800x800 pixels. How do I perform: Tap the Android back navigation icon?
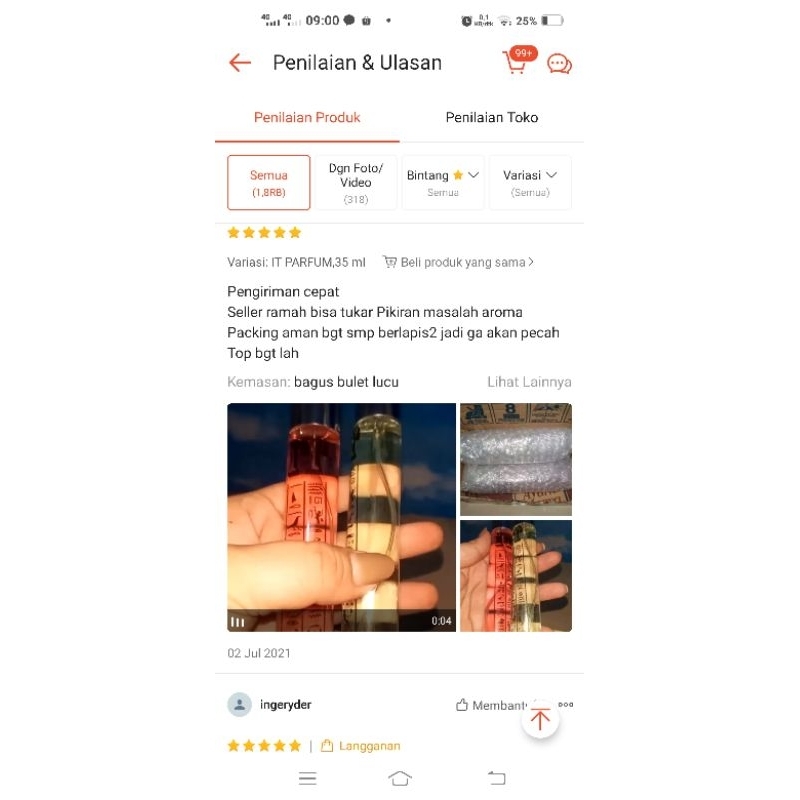pyautogui.click(x=496, y=778)
